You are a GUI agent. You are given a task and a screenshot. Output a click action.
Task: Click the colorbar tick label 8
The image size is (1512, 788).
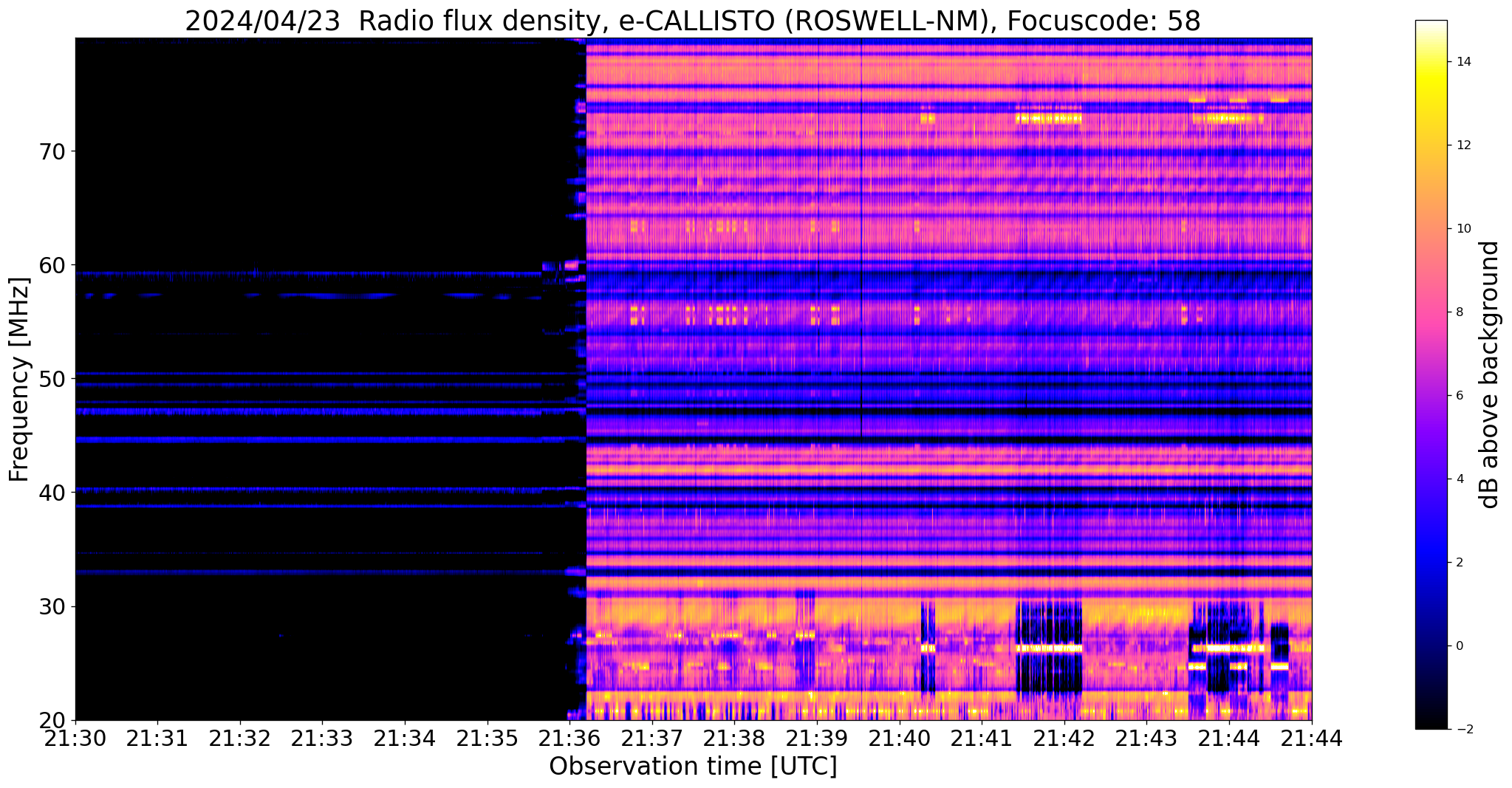[x=1459, y=312]
